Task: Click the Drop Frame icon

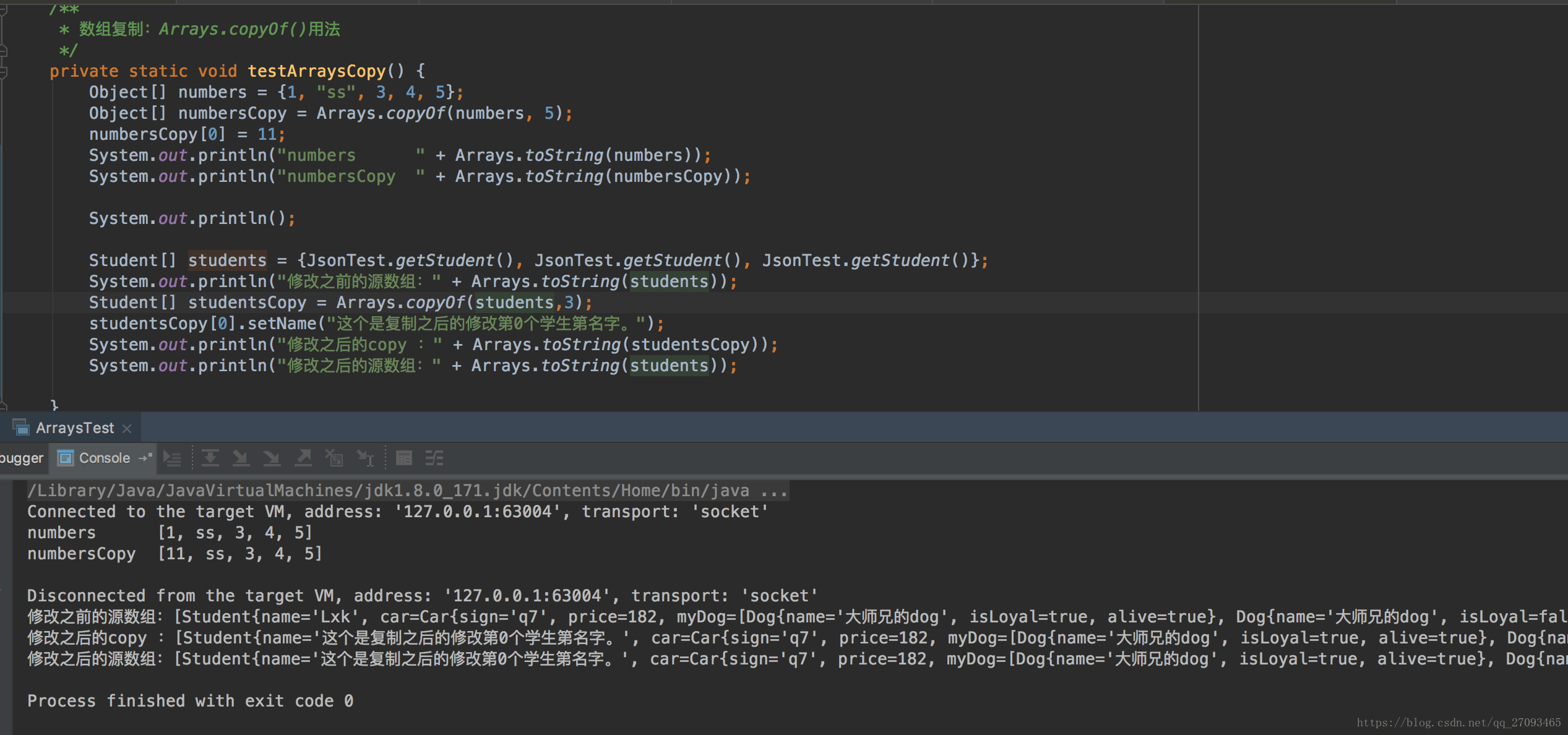Action: (334, 458)
